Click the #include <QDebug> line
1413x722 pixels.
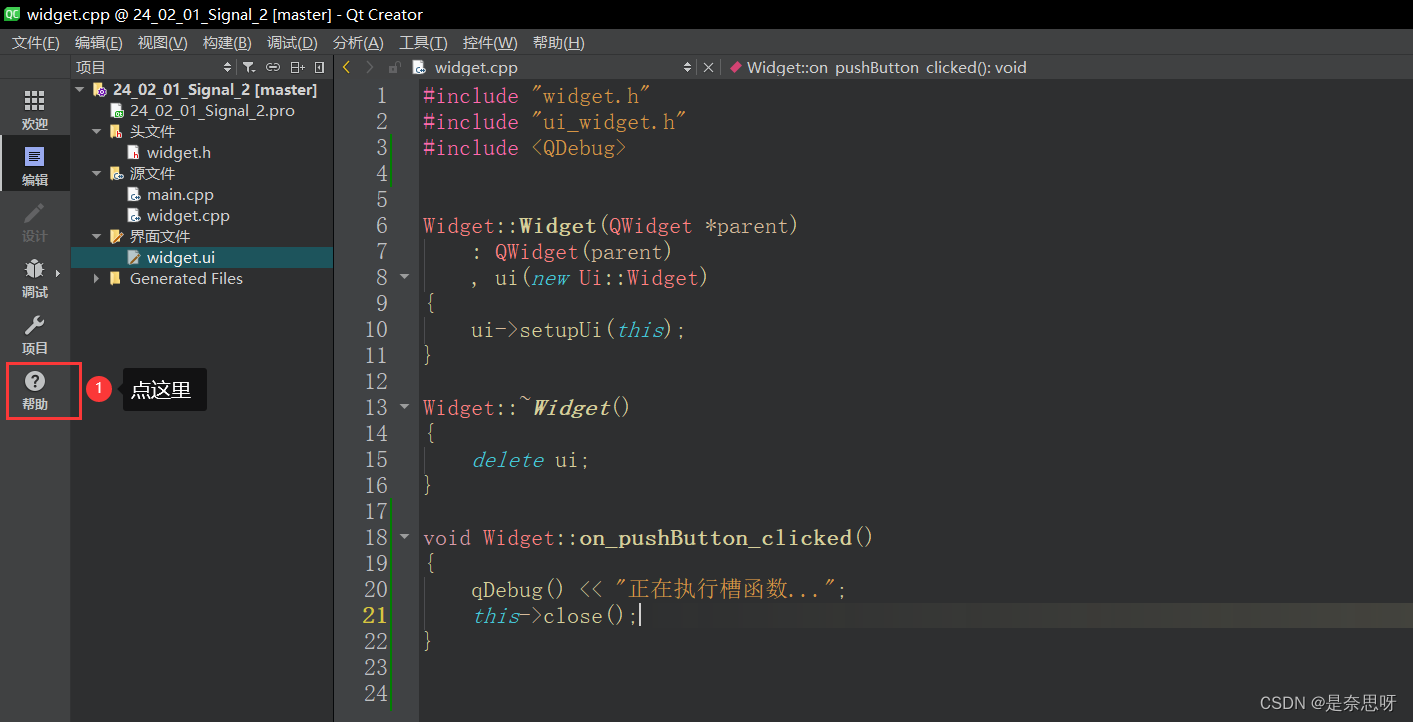coord(525,148)
